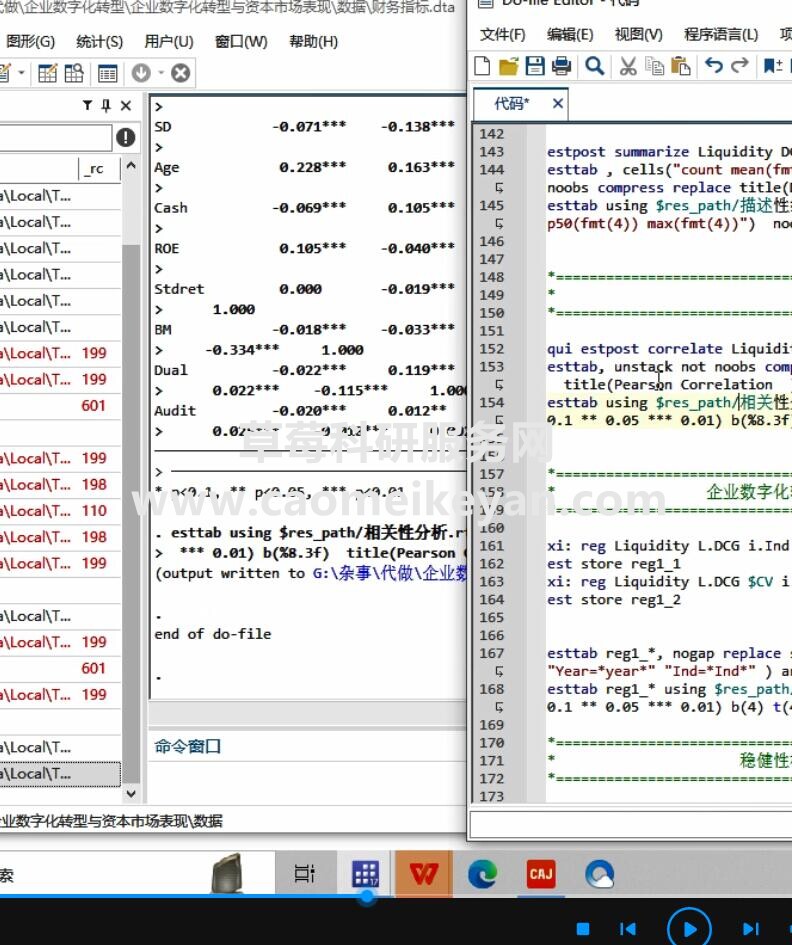The width and height of the screenshot is (792, 945).
Task: Open the 帮助(H) menu
Action: coord(313,42)
